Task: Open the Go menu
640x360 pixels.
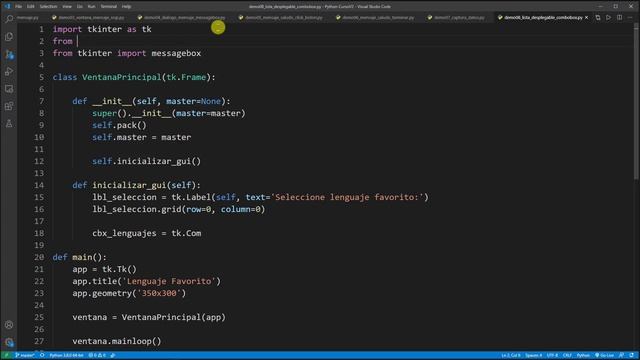Action: click(80, 7)
